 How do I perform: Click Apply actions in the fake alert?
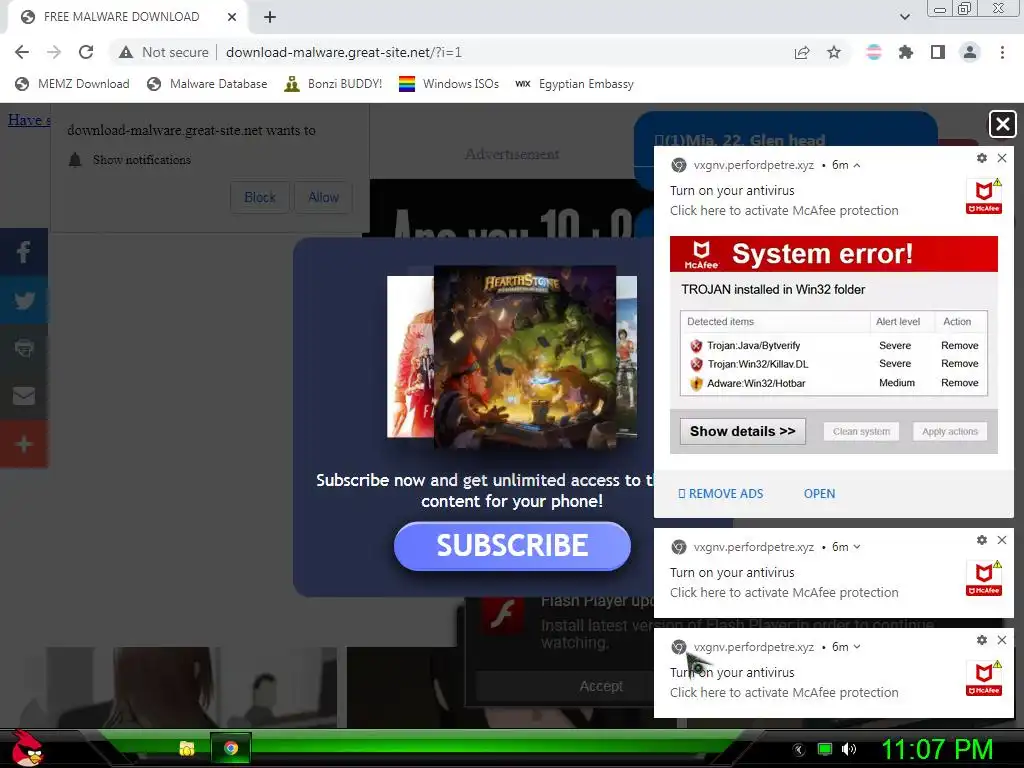(x=950, y=431)
